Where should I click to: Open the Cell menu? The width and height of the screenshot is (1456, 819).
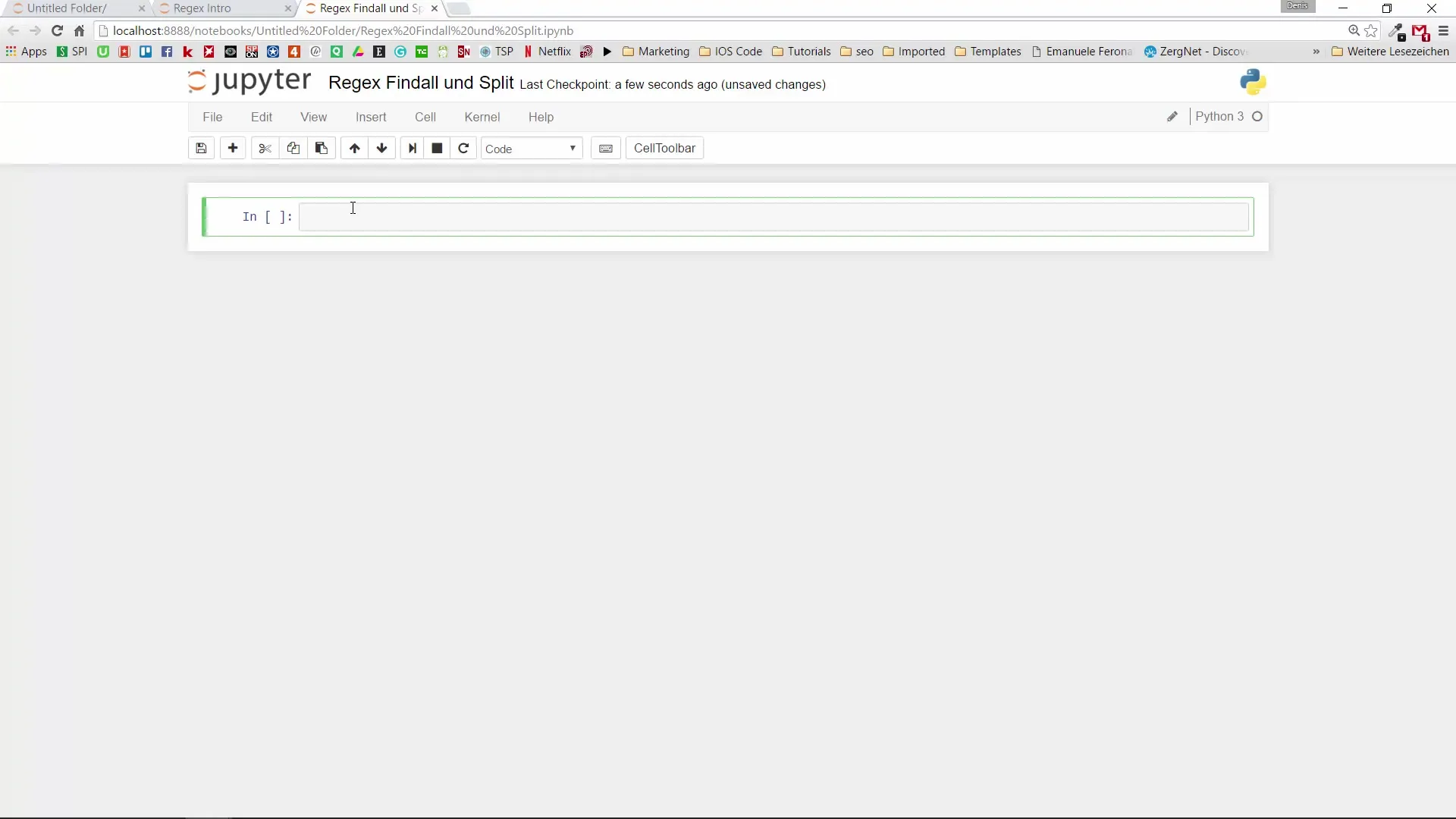pos(425,117)
